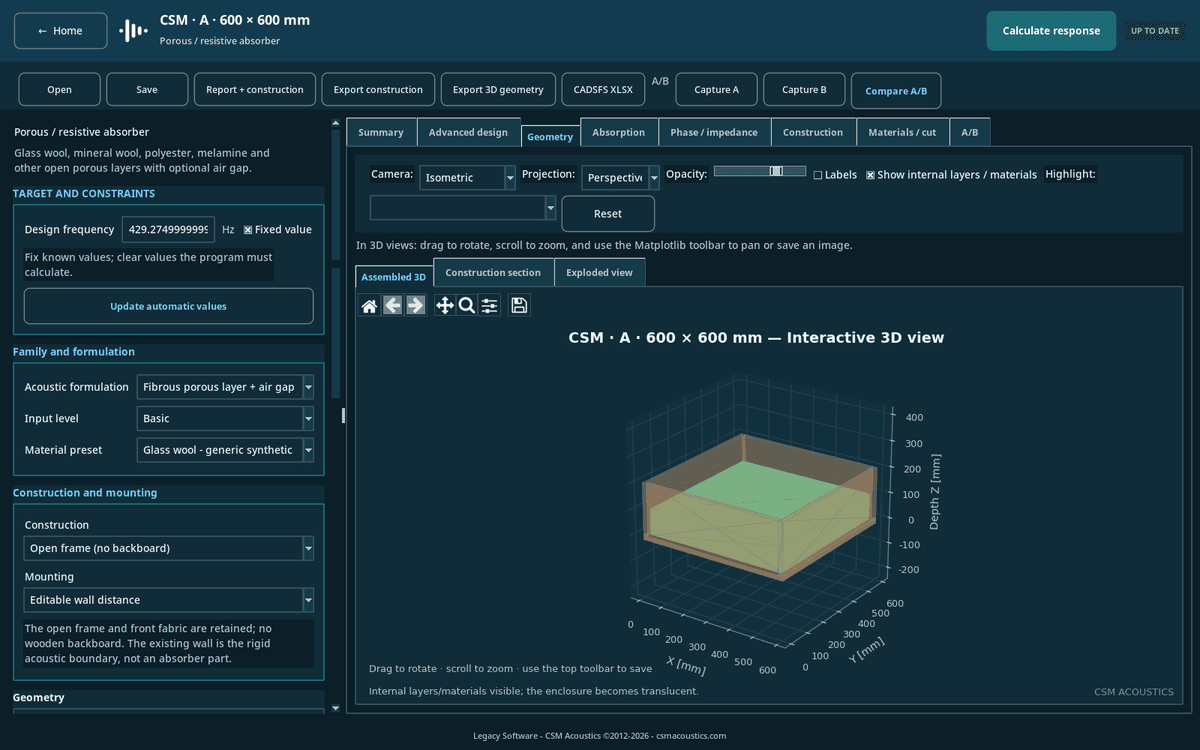The width and height of the screenshot is (1200, 750).
Task: Reset the 3D plot with the toolbar house icon
Action: (369, 306)
